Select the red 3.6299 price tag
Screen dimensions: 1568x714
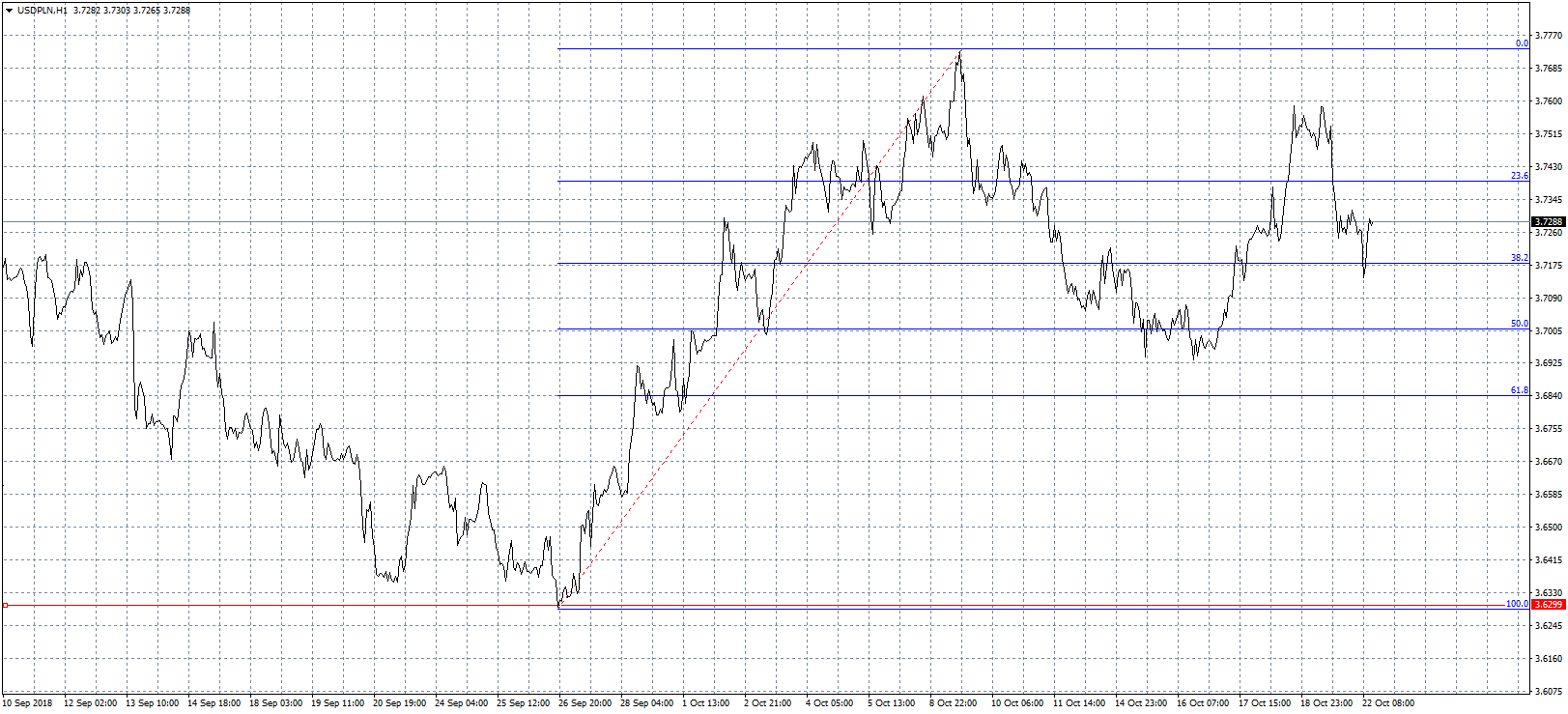coord(1548,605)
